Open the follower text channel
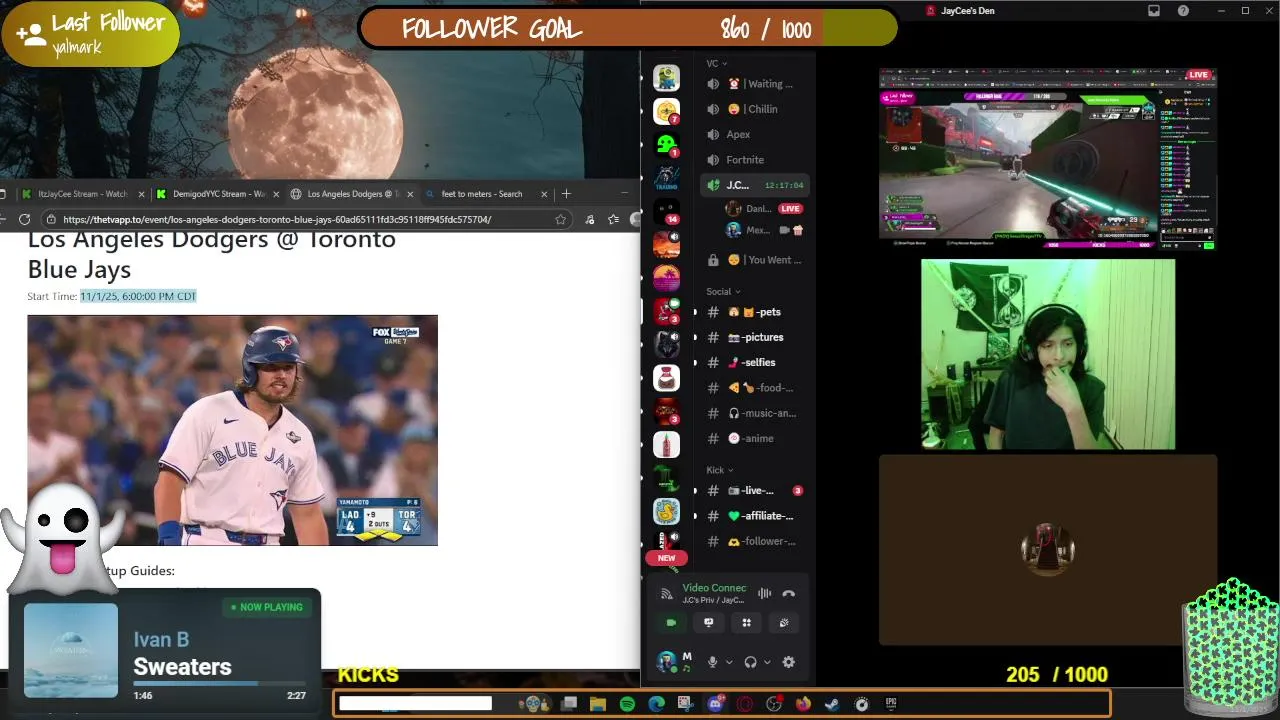The width and height of the screenshot is (1280, 720). (x=757, y=541)
